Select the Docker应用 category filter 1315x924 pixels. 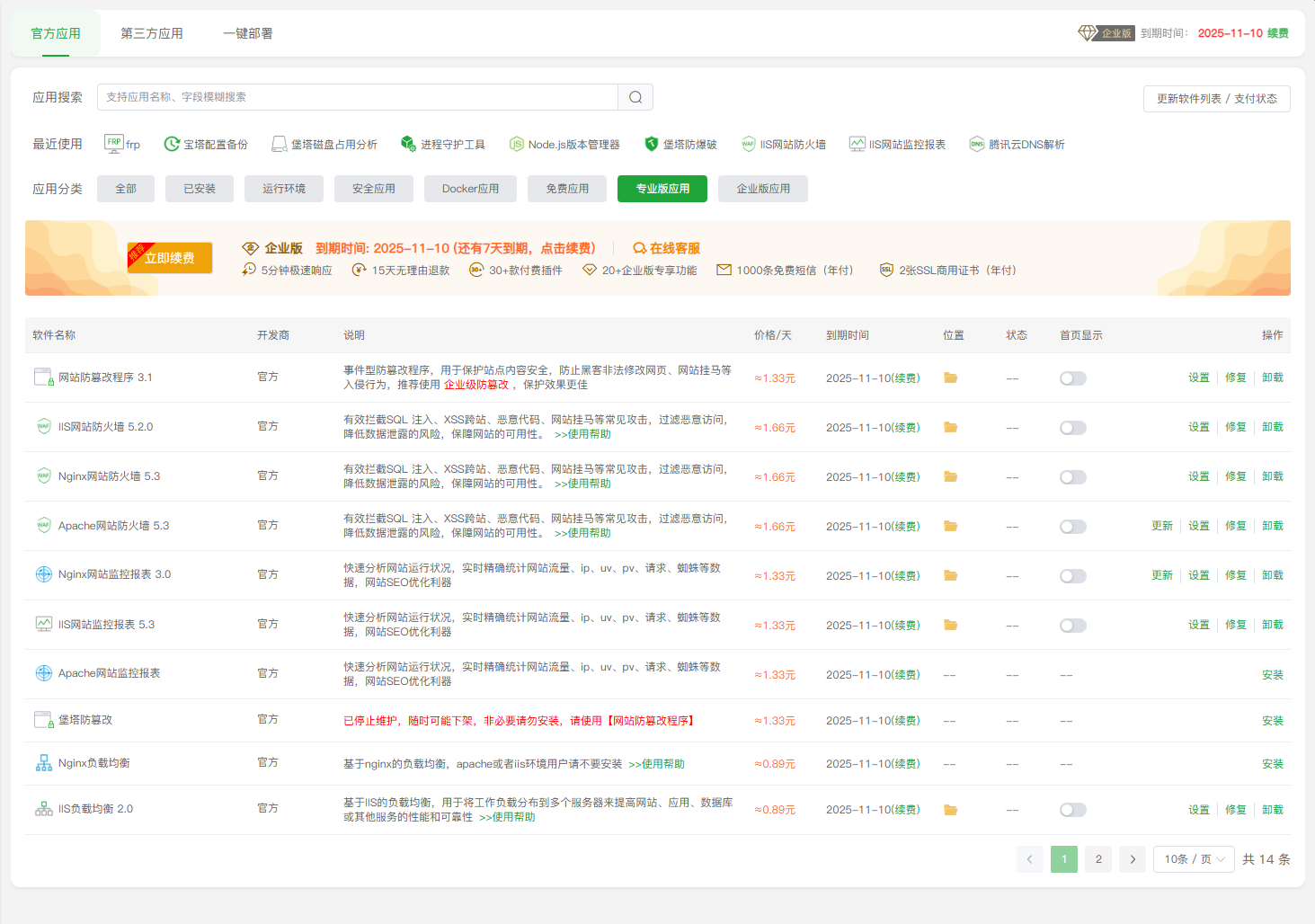470,188
